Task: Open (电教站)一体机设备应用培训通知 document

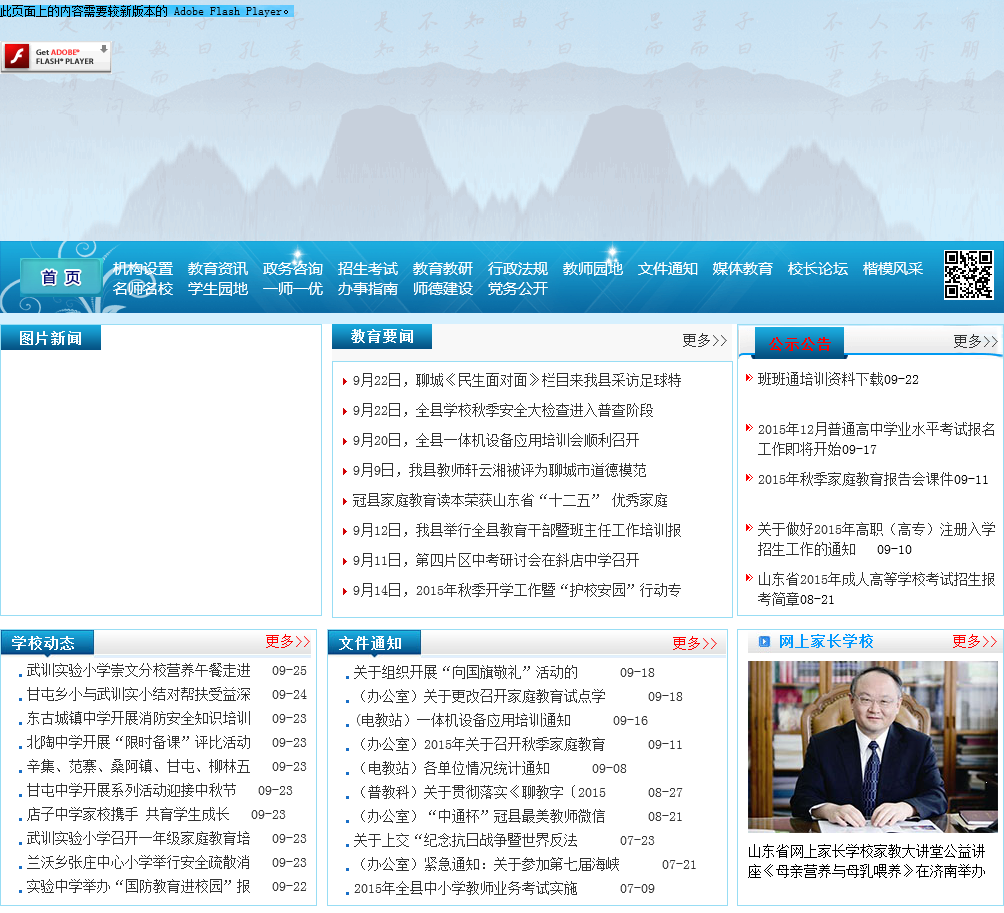Action: (x=462, y=720)
